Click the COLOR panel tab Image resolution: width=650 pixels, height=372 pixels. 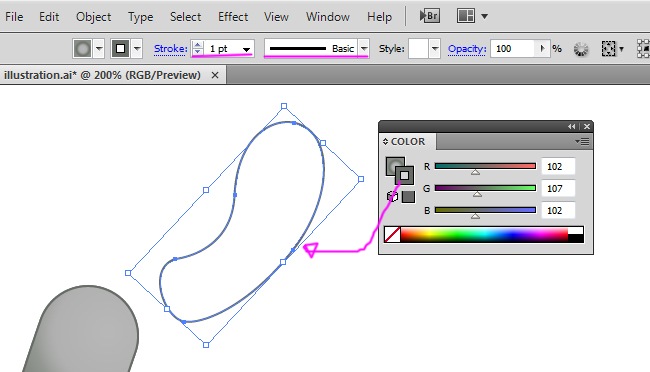[408, 141]
